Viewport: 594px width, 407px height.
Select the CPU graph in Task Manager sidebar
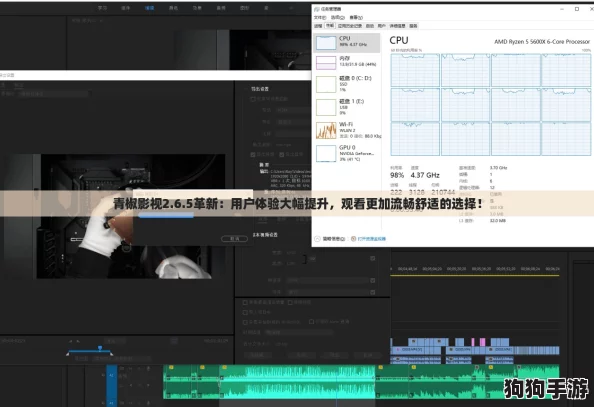pyautogui.click(x=326, y=42)
